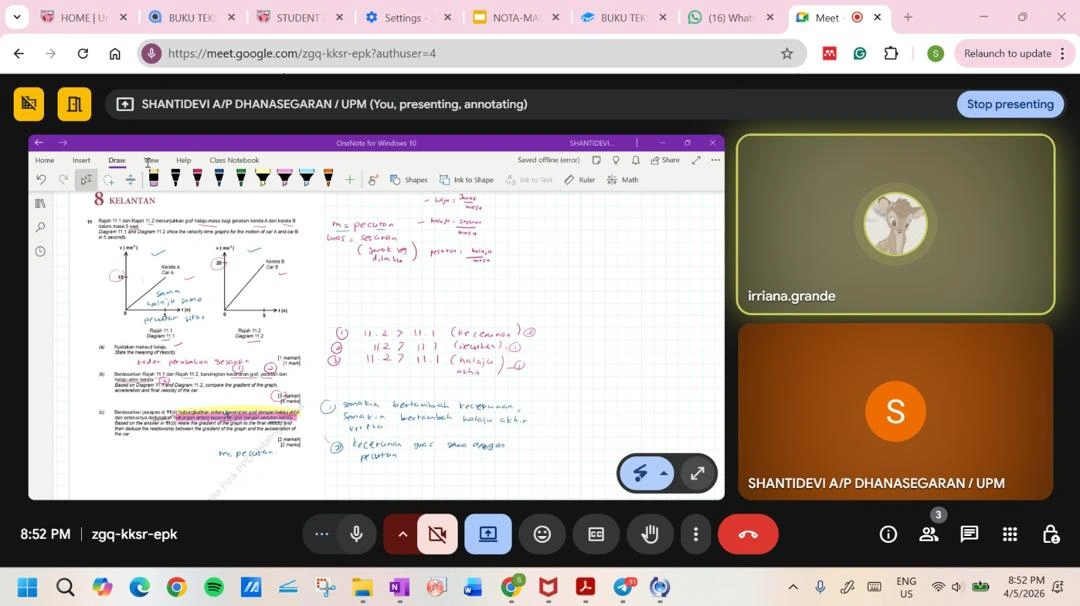The height and width of the screenshot is (606, 1080).
Task: Open the feed sticky note icon
Action: click(596, 160)
